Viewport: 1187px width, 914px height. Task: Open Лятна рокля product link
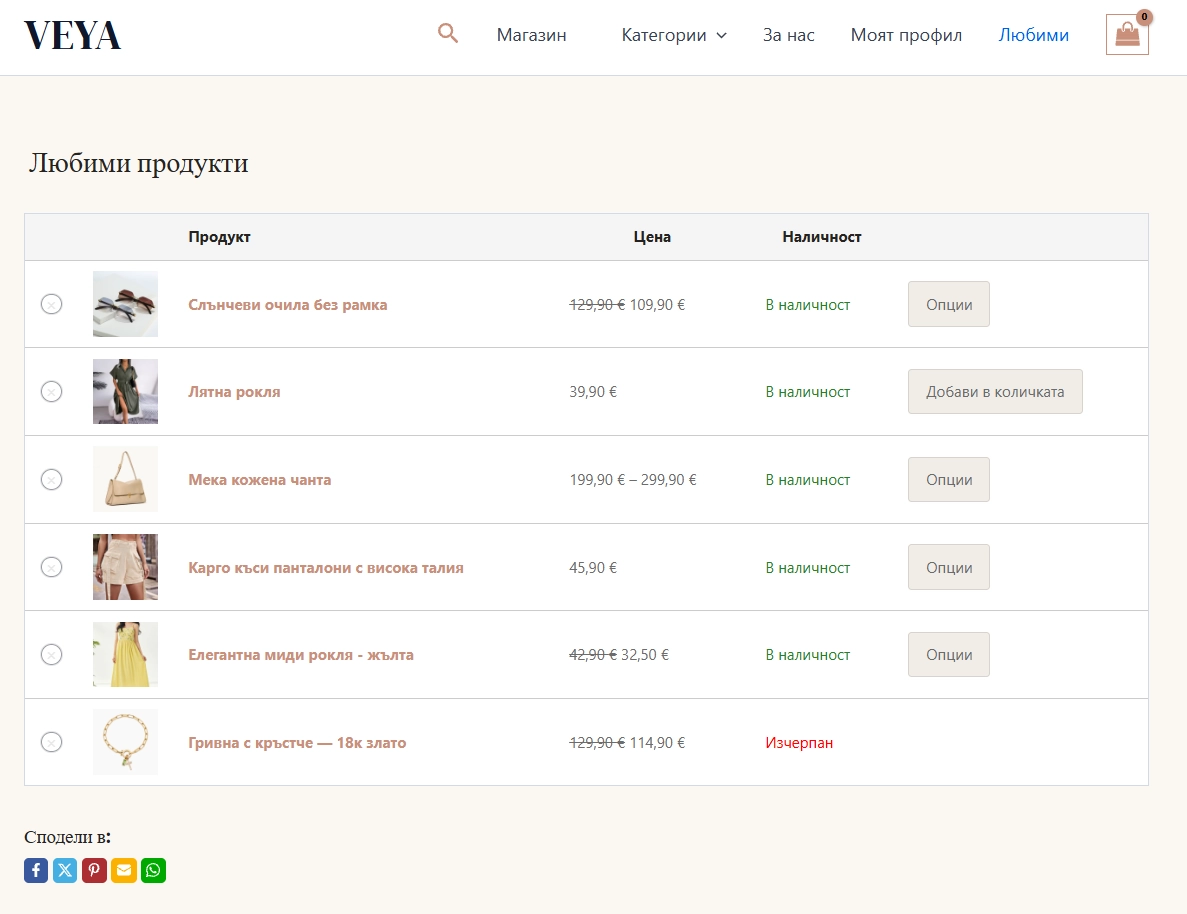point(234,391)
